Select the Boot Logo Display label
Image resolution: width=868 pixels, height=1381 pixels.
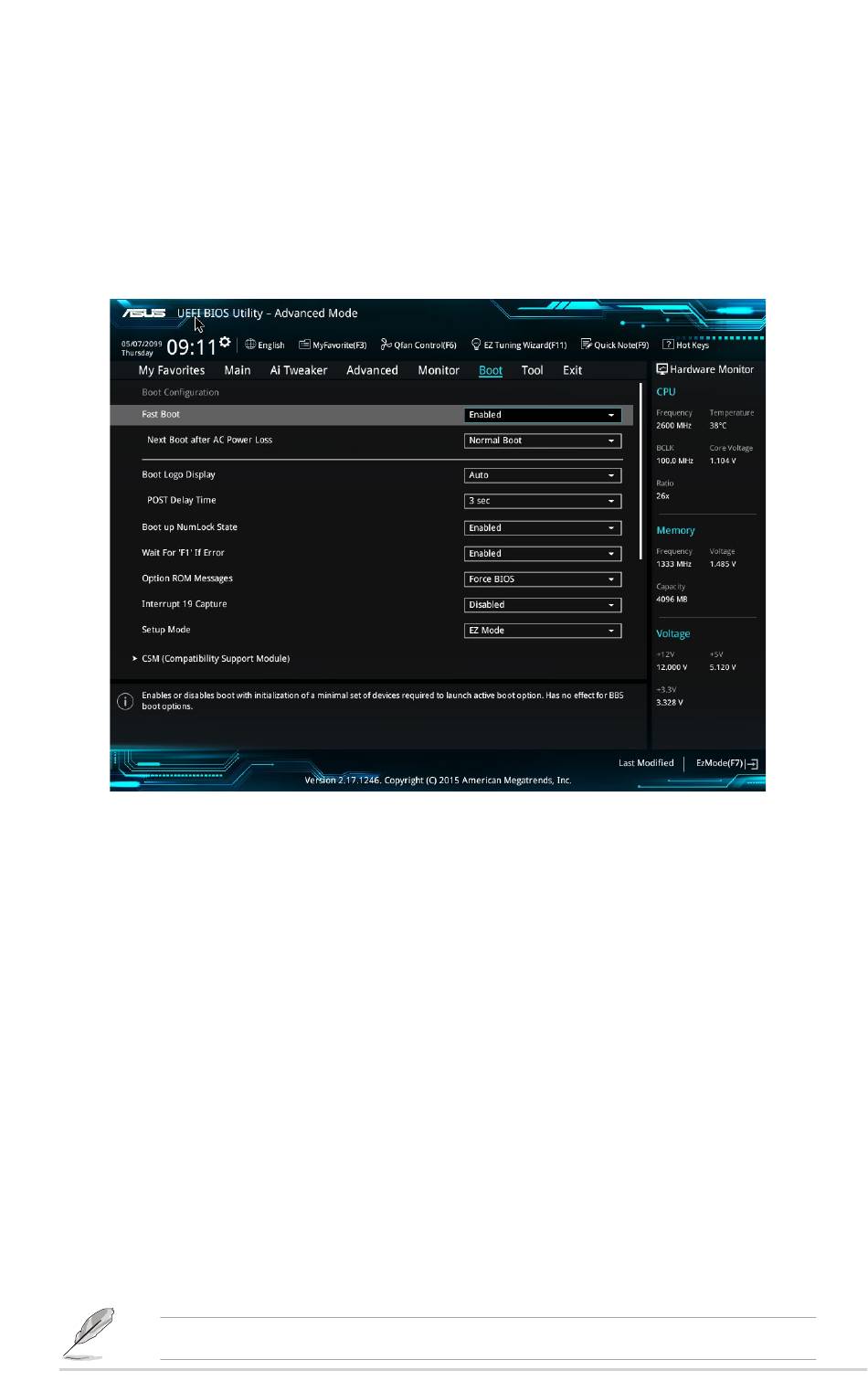click(178, 475)
